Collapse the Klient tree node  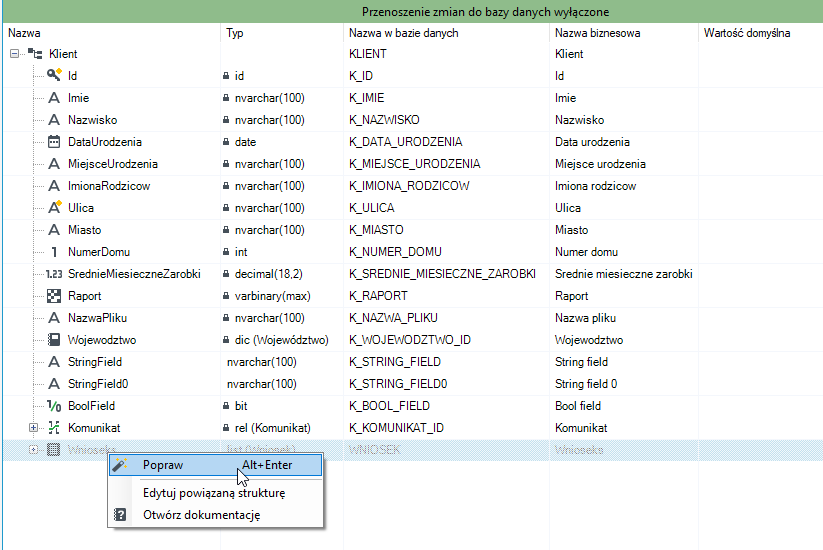click(x=15, y=54)
